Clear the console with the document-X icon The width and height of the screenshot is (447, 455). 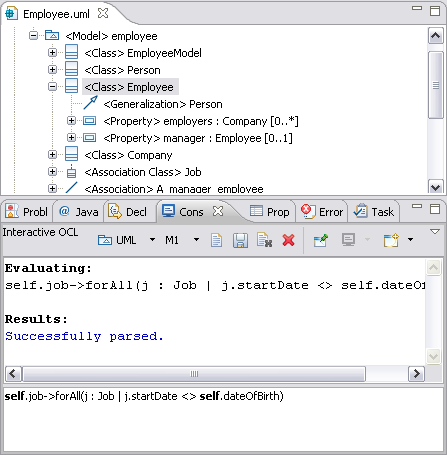(264, 240)
